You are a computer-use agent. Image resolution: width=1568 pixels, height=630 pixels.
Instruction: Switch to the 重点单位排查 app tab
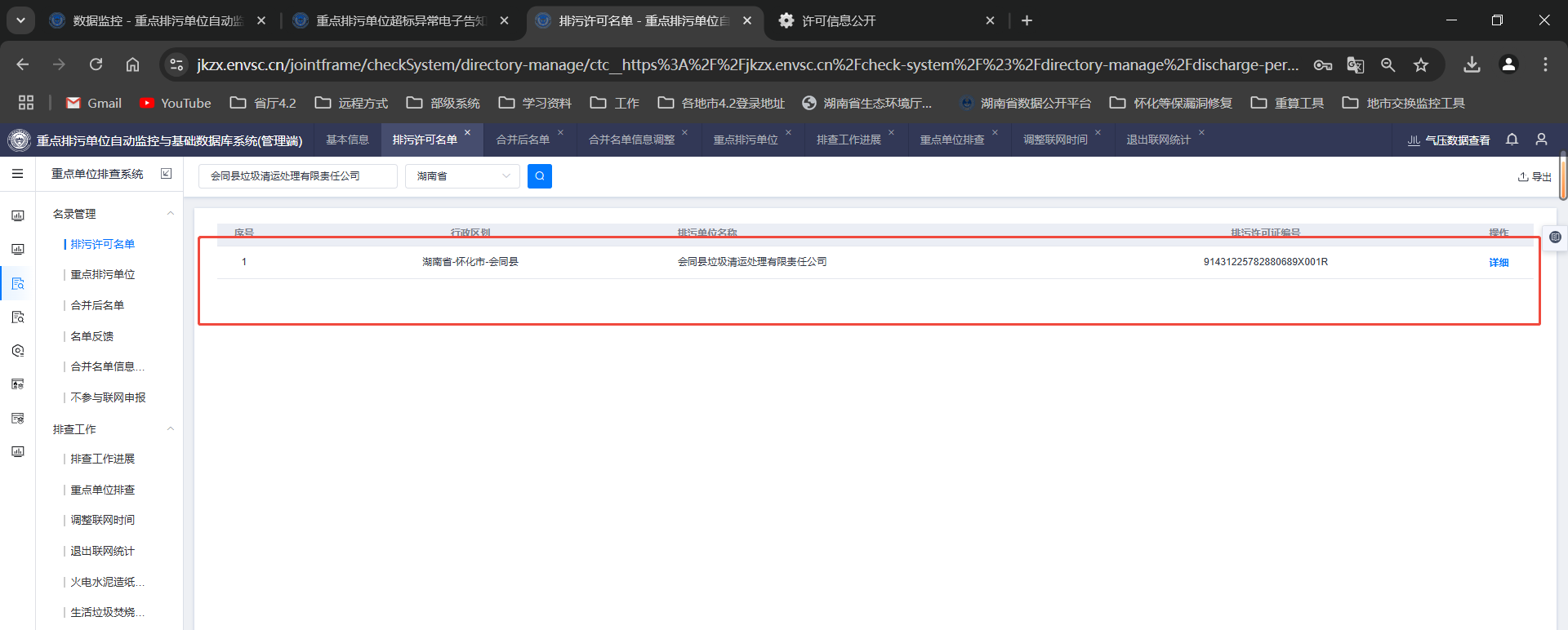(952, 140)
